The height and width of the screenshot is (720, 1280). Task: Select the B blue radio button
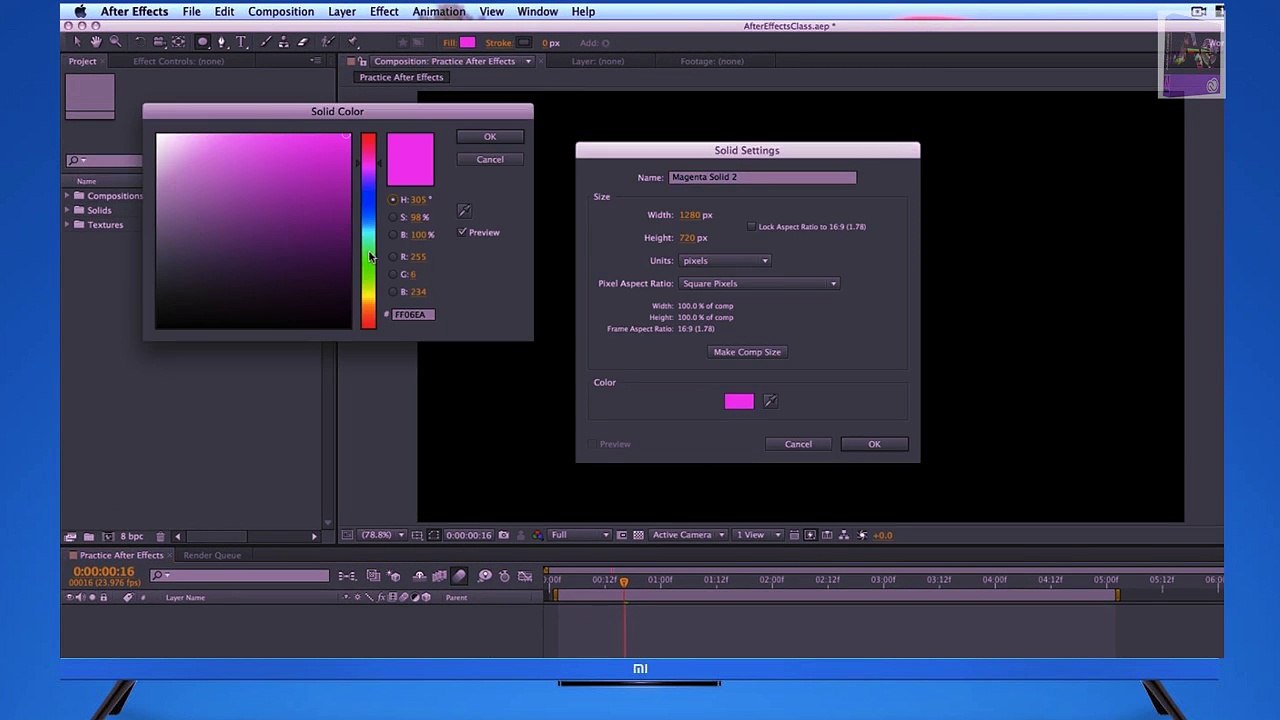coord(392,292)
